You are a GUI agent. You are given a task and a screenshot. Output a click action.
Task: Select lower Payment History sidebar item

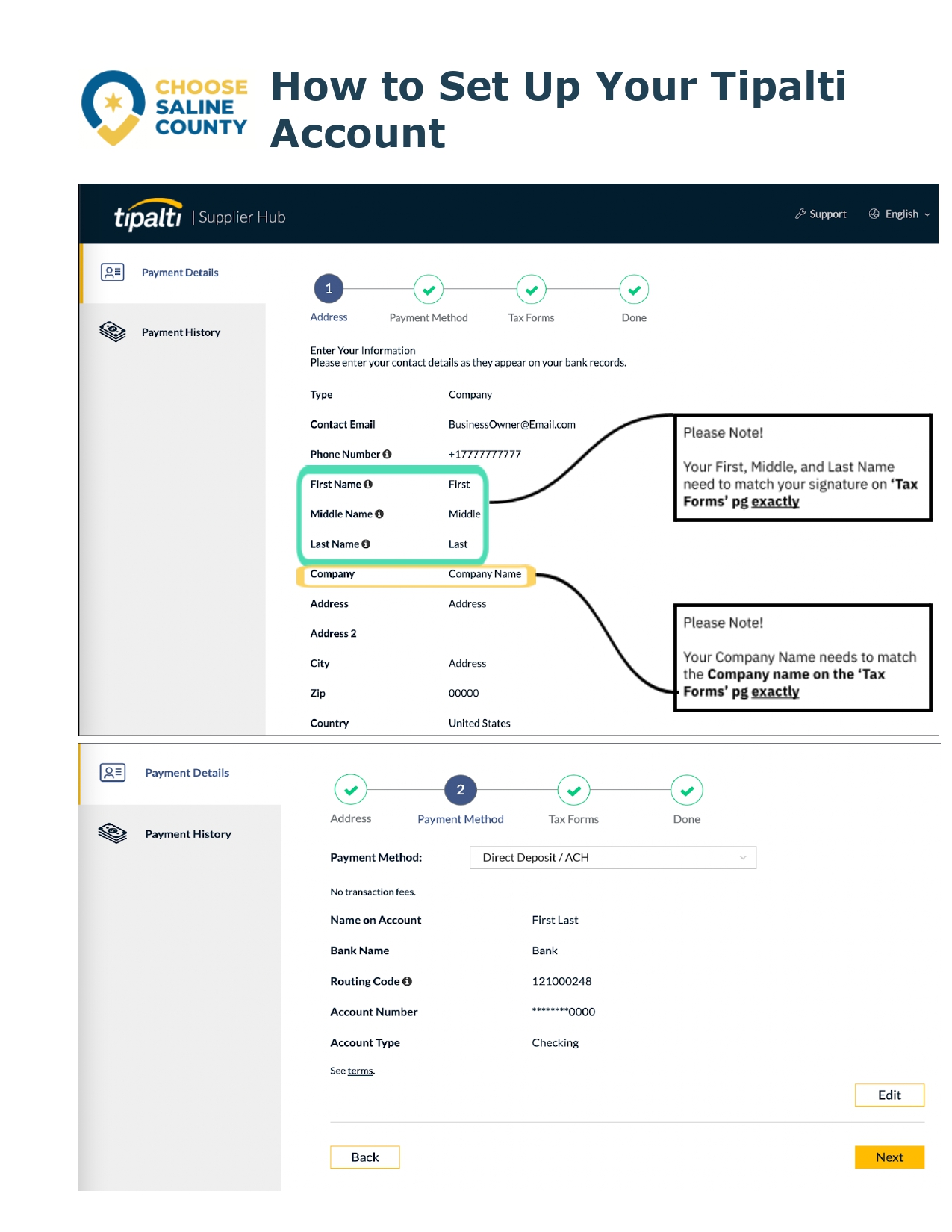tap(181, 834)
